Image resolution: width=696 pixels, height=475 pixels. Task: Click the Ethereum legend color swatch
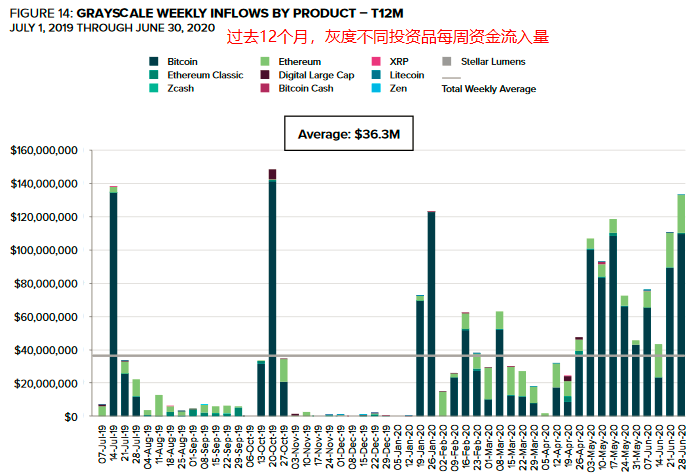tap(265, 61)
